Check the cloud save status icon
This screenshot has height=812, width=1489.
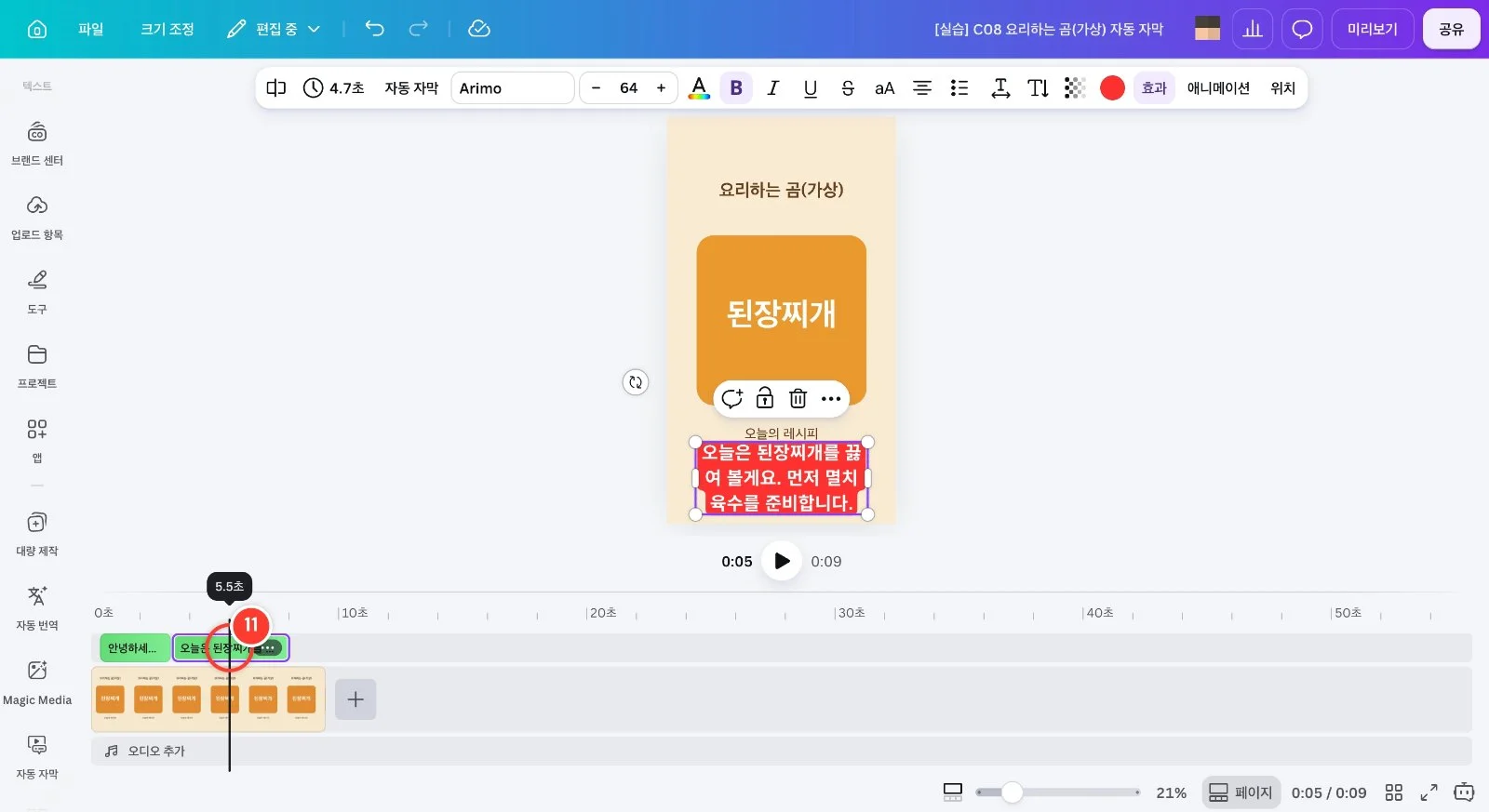pyautogui.click(x=479, y=29)
